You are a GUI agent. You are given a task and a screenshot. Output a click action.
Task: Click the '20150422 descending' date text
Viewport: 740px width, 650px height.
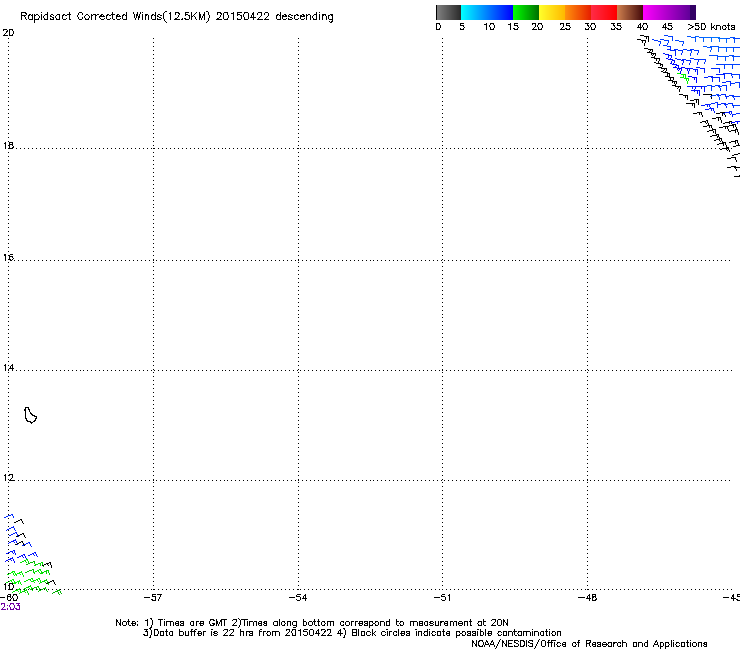274,16
